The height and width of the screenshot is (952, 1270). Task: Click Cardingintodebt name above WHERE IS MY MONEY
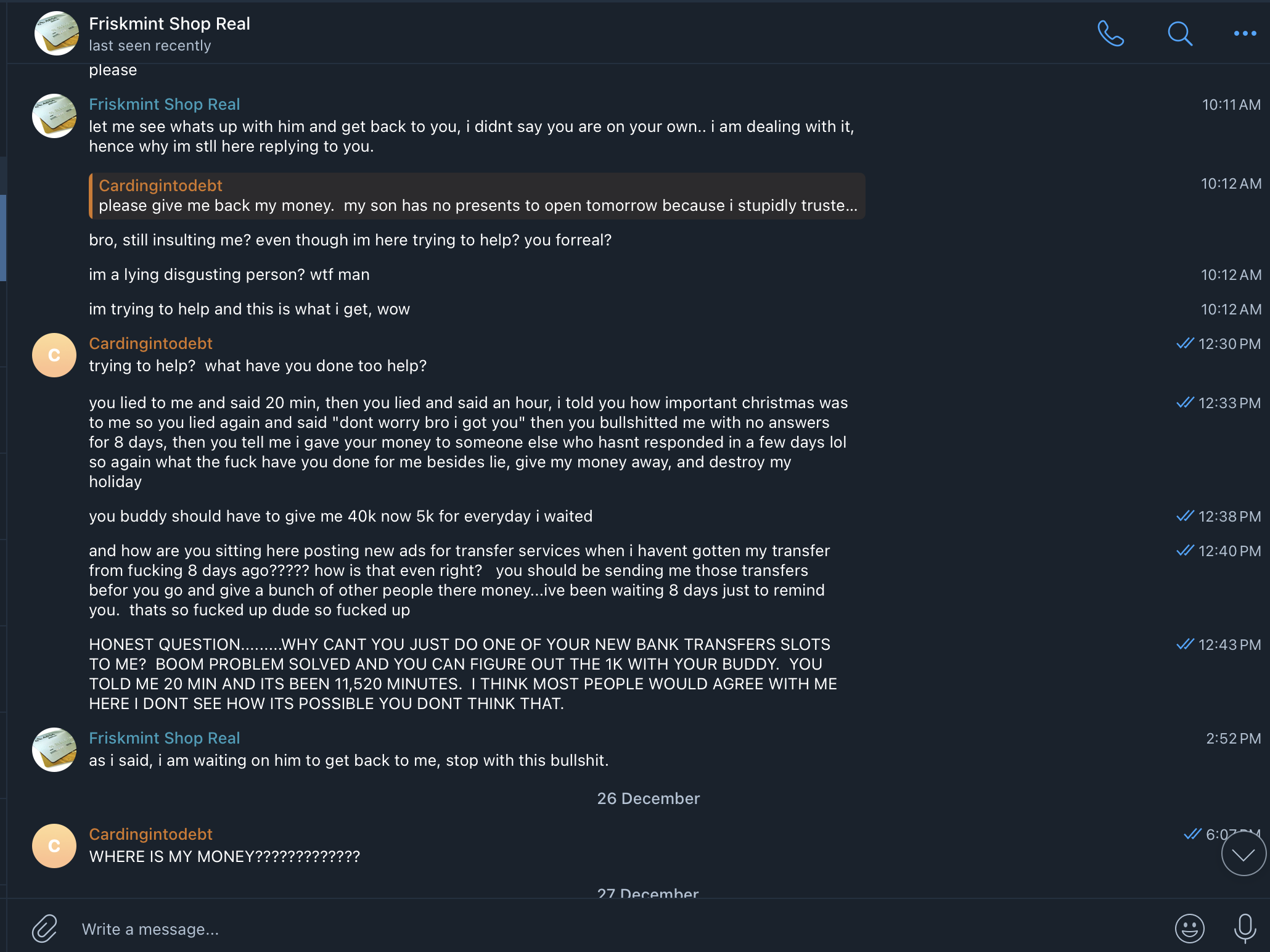click(150, 834)
